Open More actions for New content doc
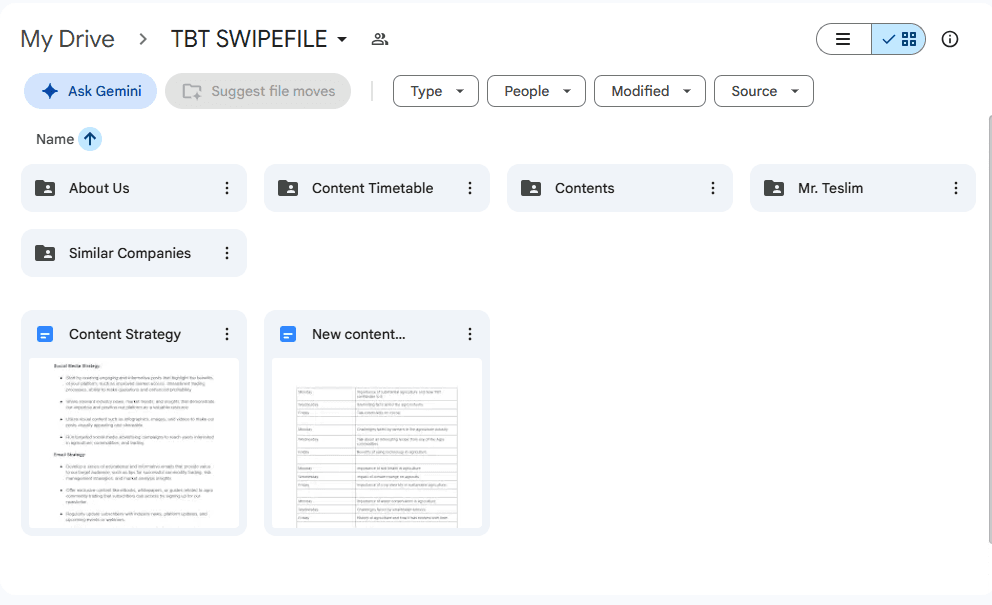 tap(470, 334)
